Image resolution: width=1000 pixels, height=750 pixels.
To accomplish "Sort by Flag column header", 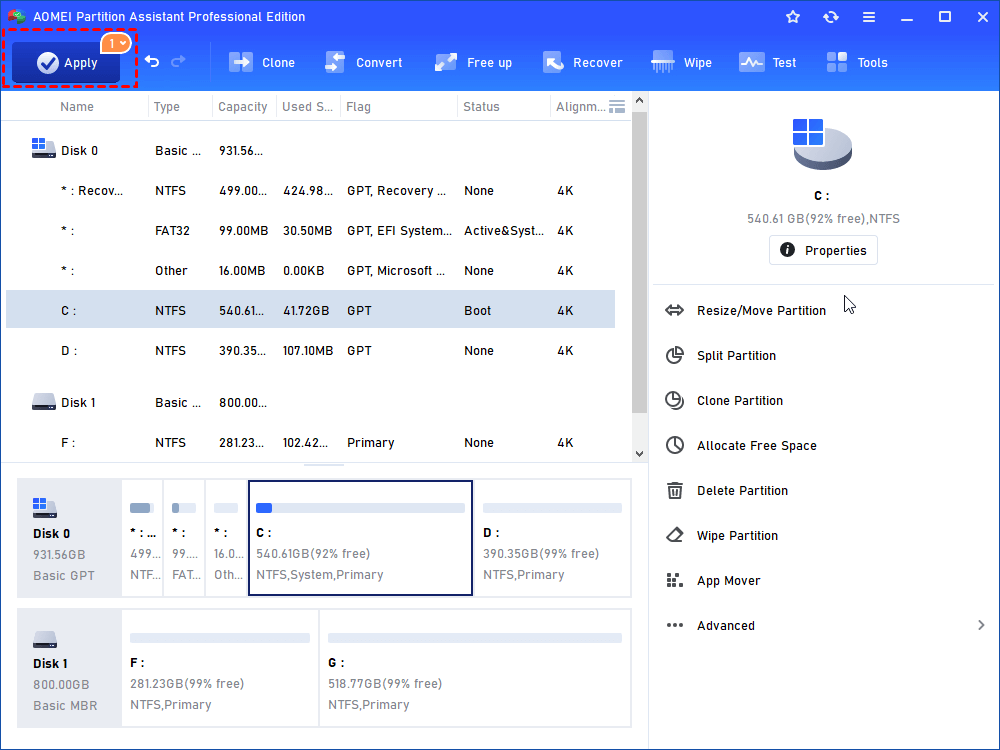I will click(358, 107).
